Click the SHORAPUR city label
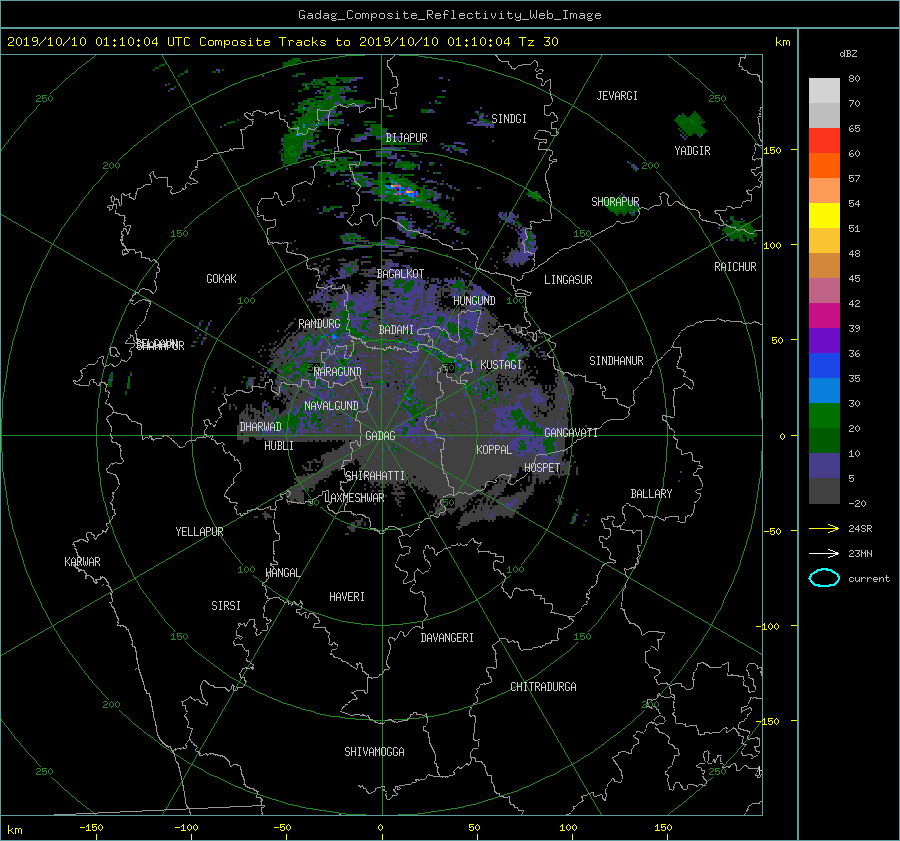Image resolution: width=900 pixels, height=841 pixels. 615,202
